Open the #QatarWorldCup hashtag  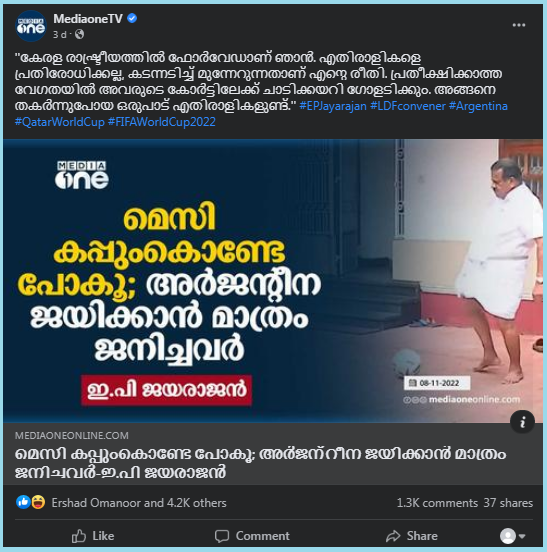[x=60, y=122]
